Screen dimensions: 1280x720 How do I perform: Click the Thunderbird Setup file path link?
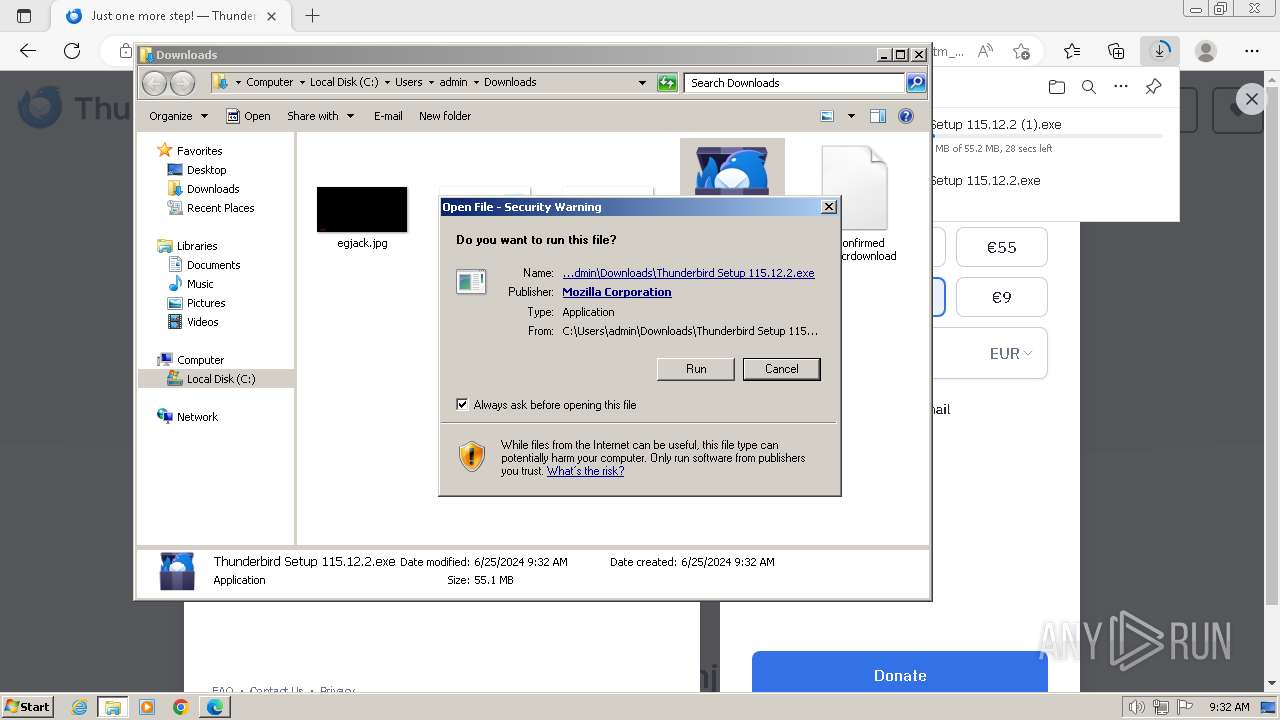coord(688,273)
